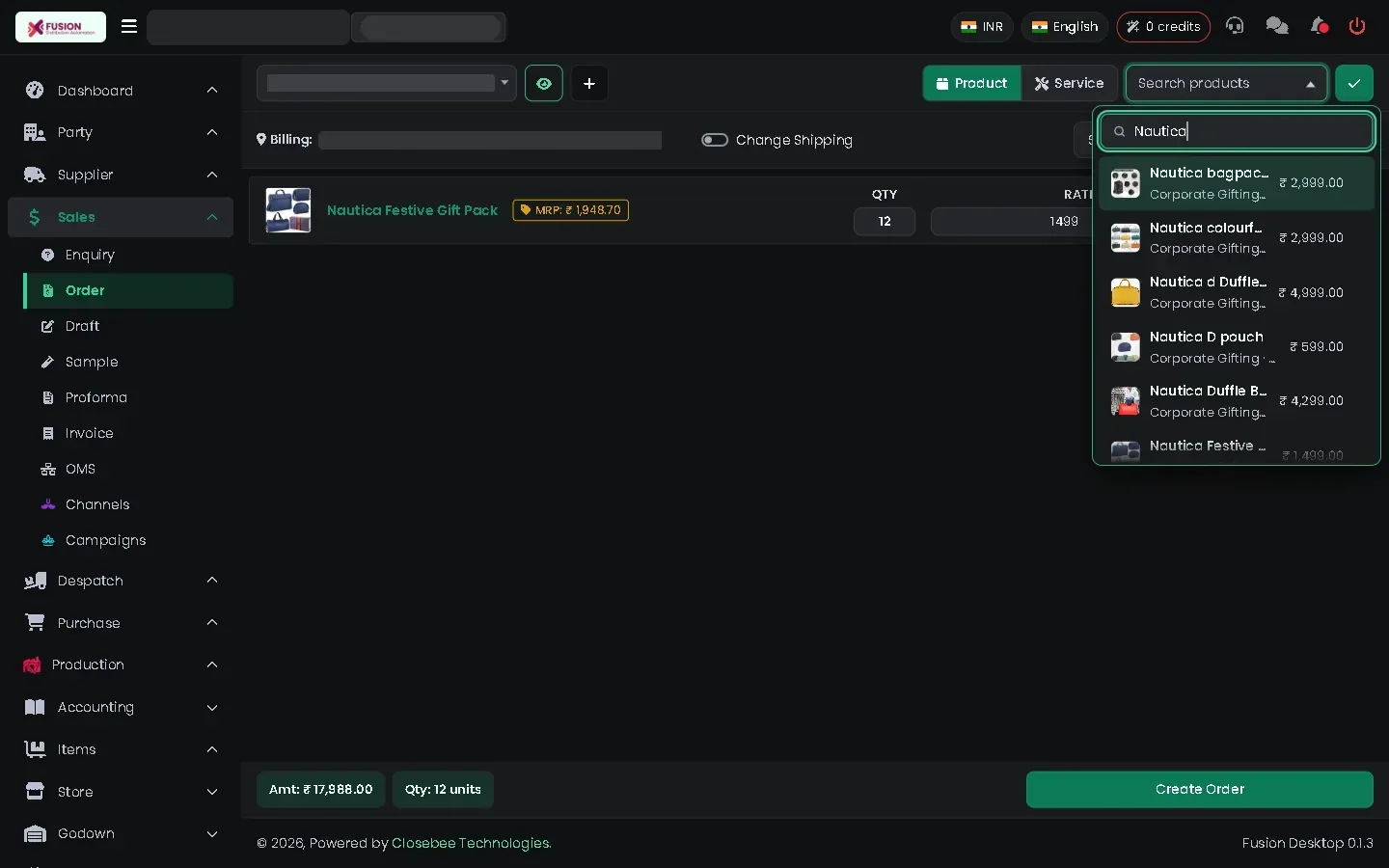Viewport: 1389px width, 868px height.
Task: Switch to Service mode
Action: [1069, 83]
